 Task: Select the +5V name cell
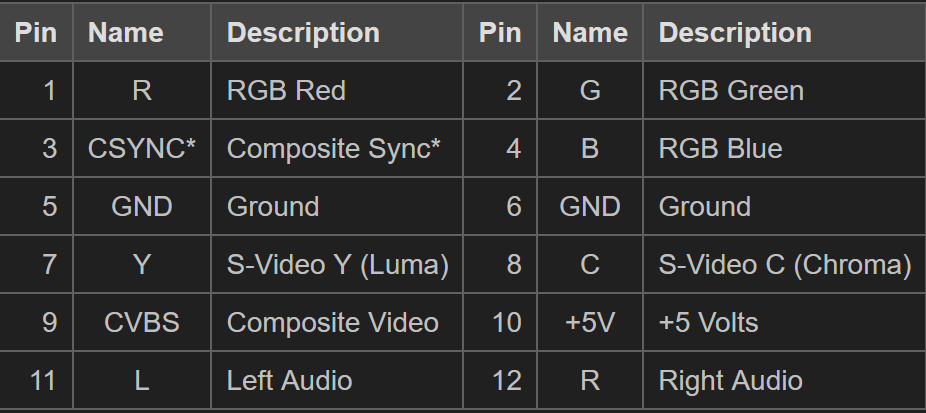tap(590, 323)
